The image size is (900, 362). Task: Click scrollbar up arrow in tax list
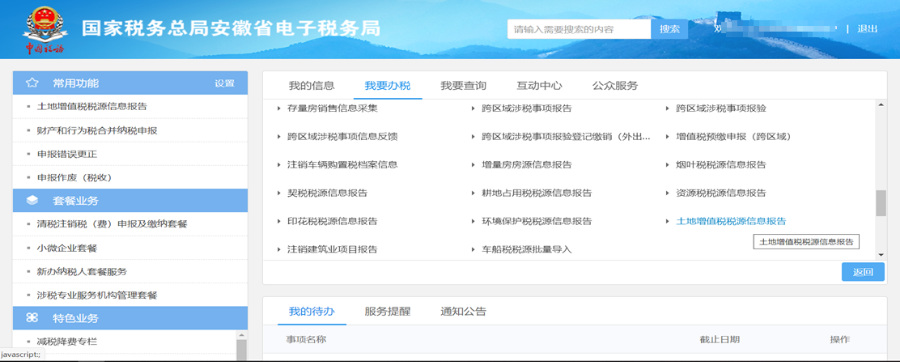[x=880, y=105]
